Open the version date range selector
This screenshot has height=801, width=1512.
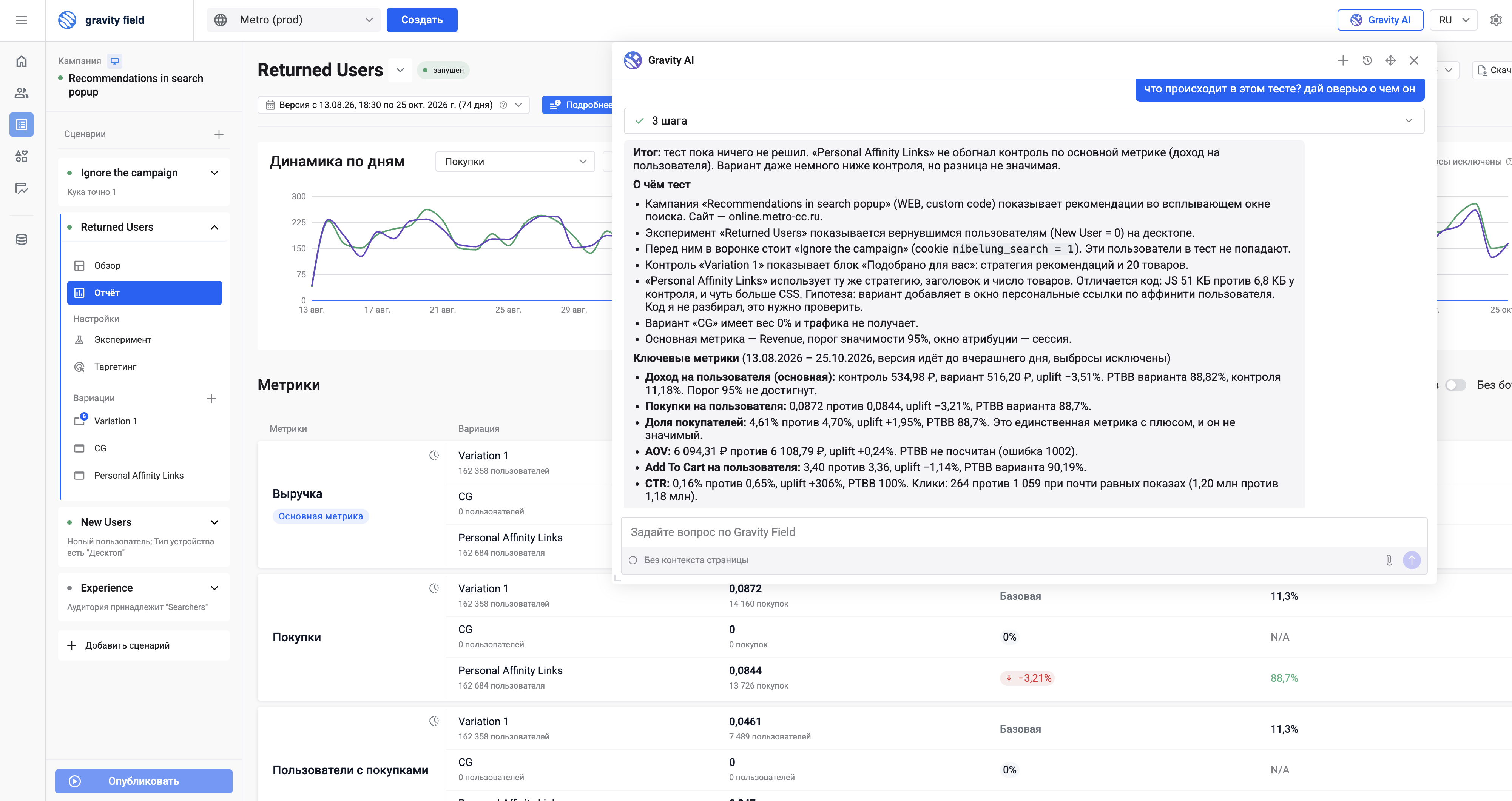click(393, 105)
